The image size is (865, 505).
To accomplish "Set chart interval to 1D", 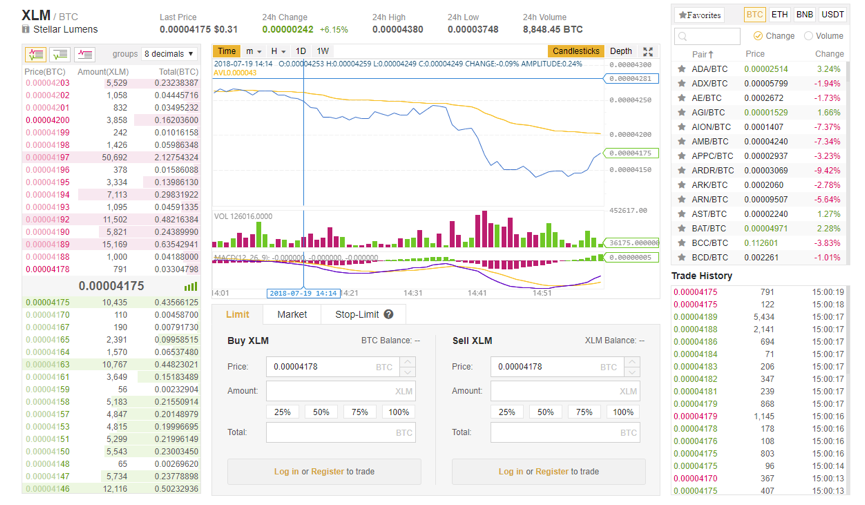I will tap(301, 51).
